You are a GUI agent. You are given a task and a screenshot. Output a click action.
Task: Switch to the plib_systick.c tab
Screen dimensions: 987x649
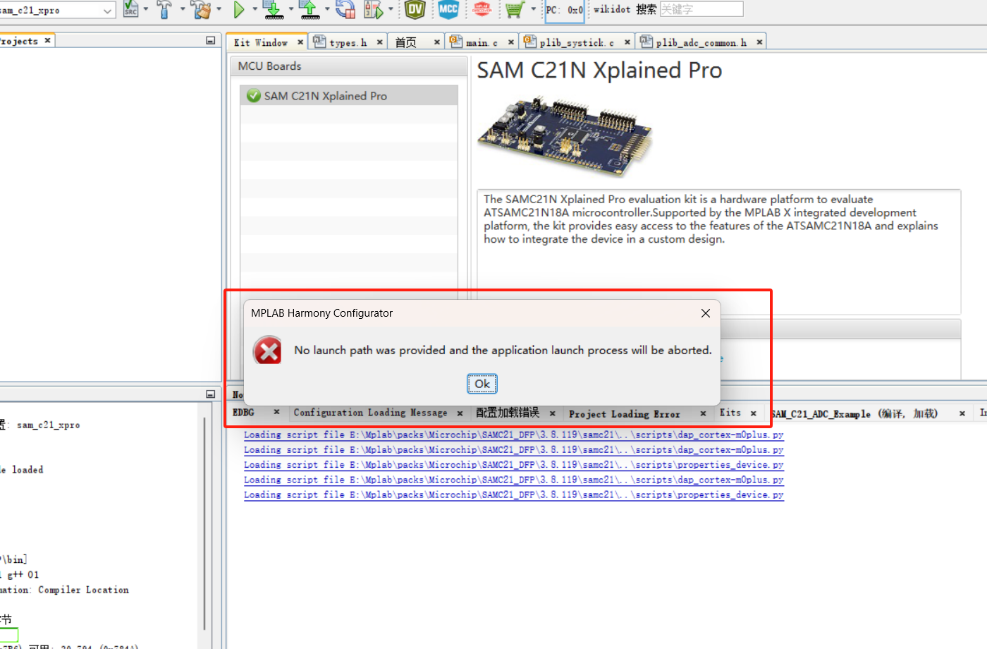pos(576,42)
